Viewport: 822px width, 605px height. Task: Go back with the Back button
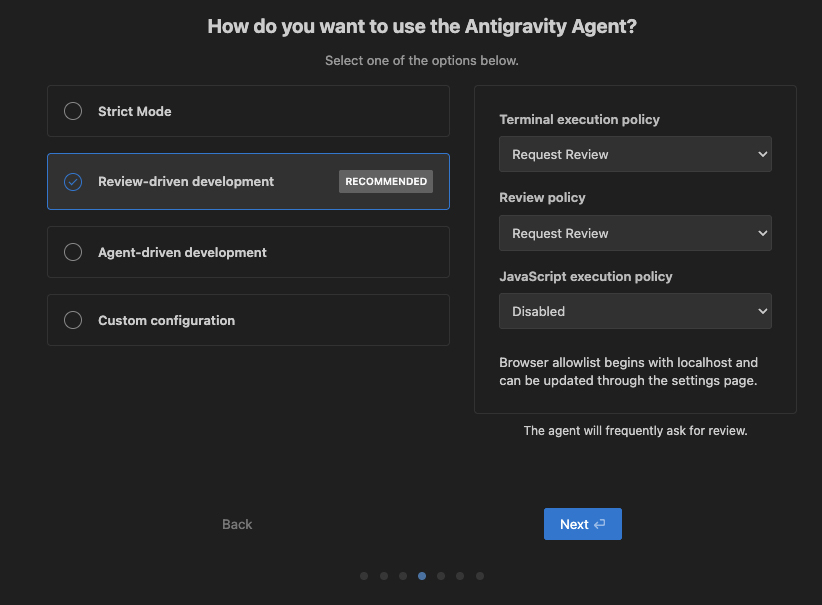tap(237, 524)
